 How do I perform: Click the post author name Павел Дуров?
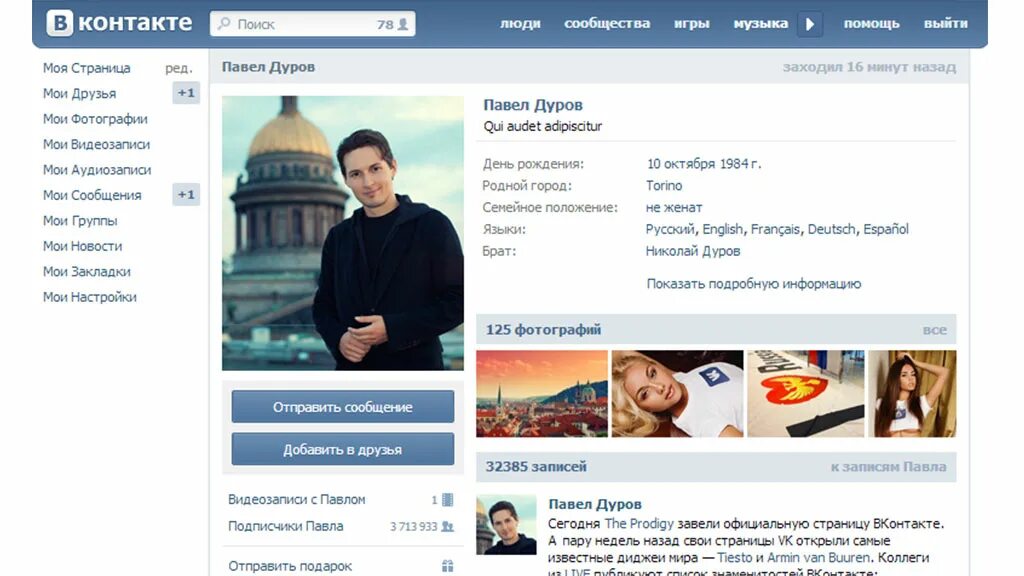point(594,504)
